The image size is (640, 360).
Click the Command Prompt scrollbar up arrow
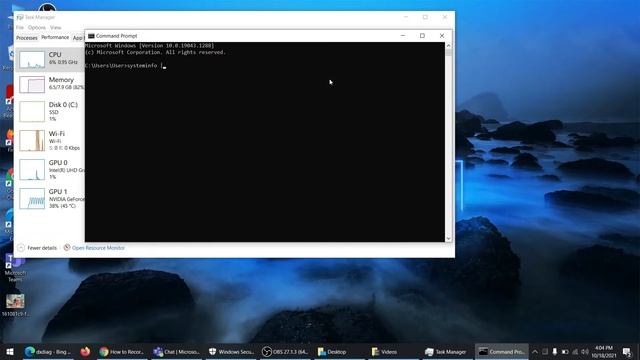click(x=449, y=46)
